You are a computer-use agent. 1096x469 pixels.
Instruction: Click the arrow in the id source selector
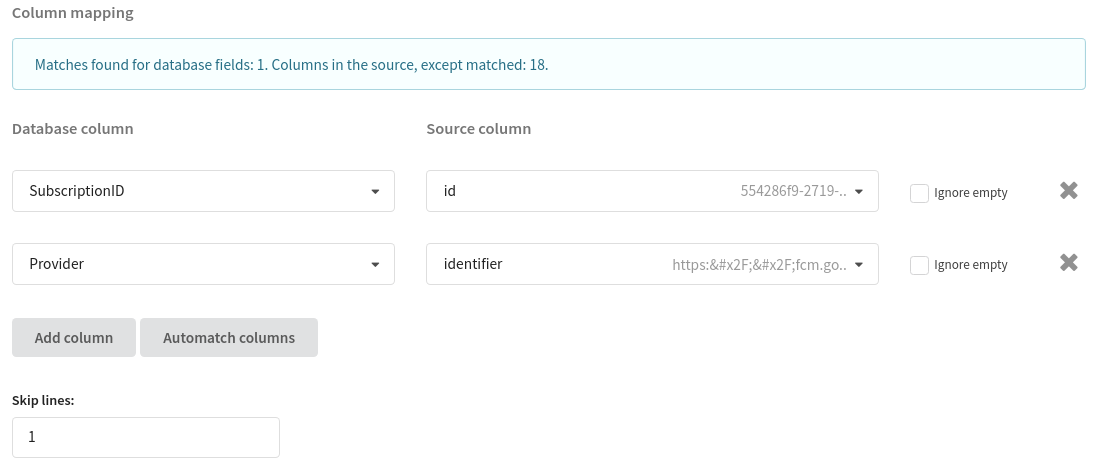(x=859, y=192)
